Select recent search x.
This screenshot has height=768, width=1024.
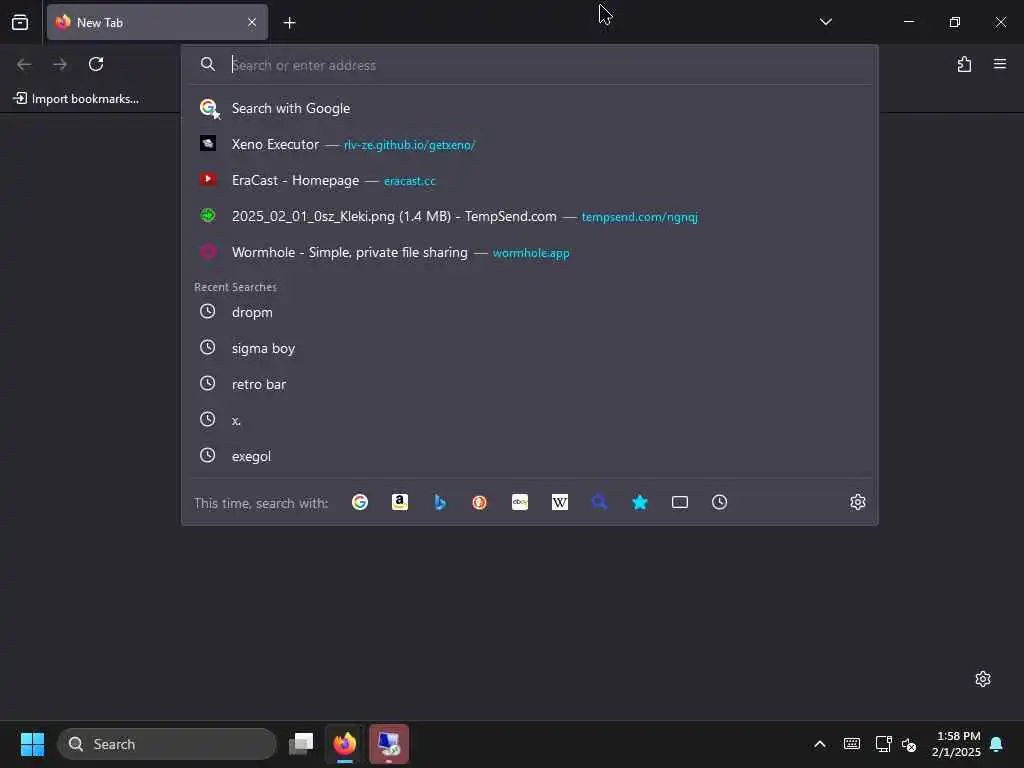(530, 420)
